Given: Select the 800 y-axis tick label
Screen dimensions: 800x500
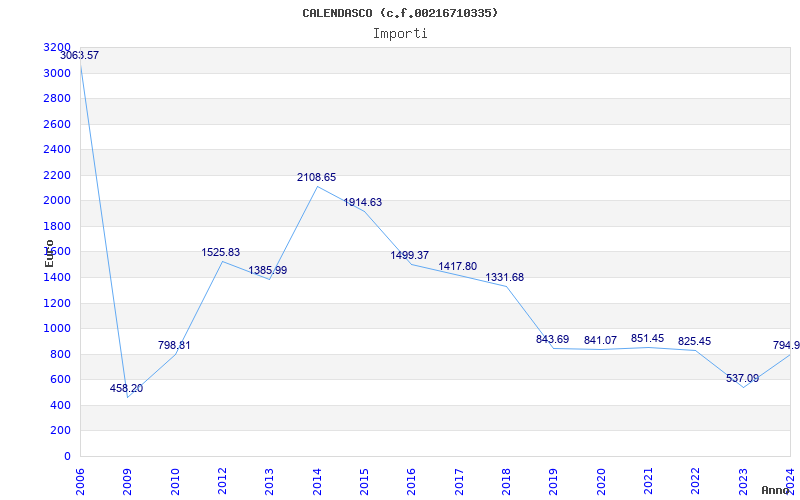Looking at the screenshot, I should (60, 354).
